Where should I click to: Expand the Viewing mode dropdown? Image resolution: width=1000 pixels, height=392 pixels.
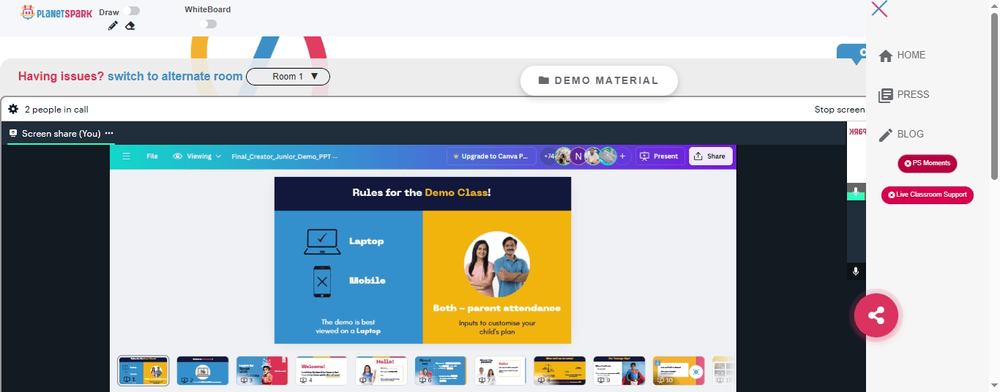click(x=197, y=156)
